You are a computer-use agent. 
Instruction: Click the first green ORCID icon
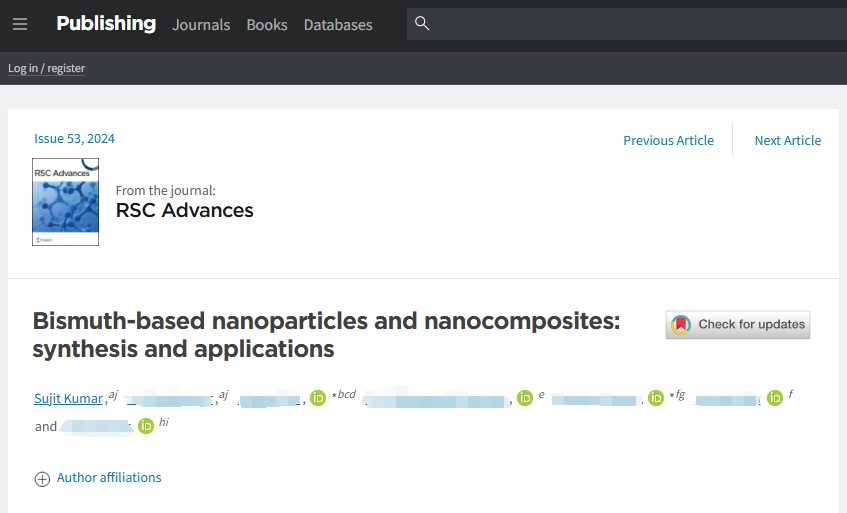[318, 399]
